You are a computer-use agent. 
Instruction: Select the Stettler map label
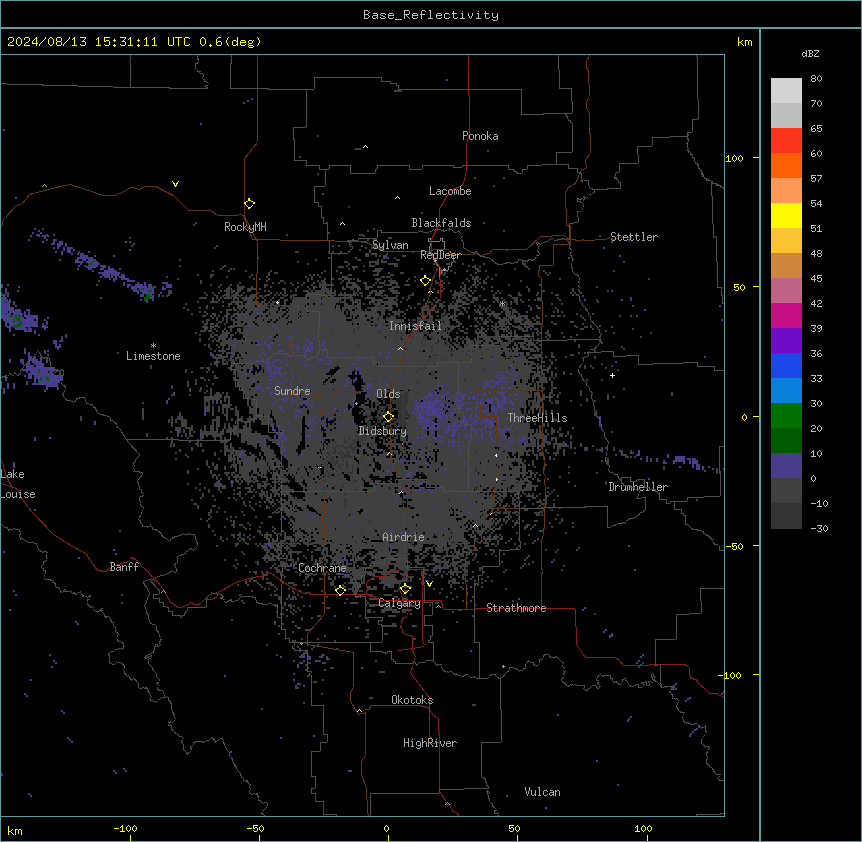click(x=634, y=237)
